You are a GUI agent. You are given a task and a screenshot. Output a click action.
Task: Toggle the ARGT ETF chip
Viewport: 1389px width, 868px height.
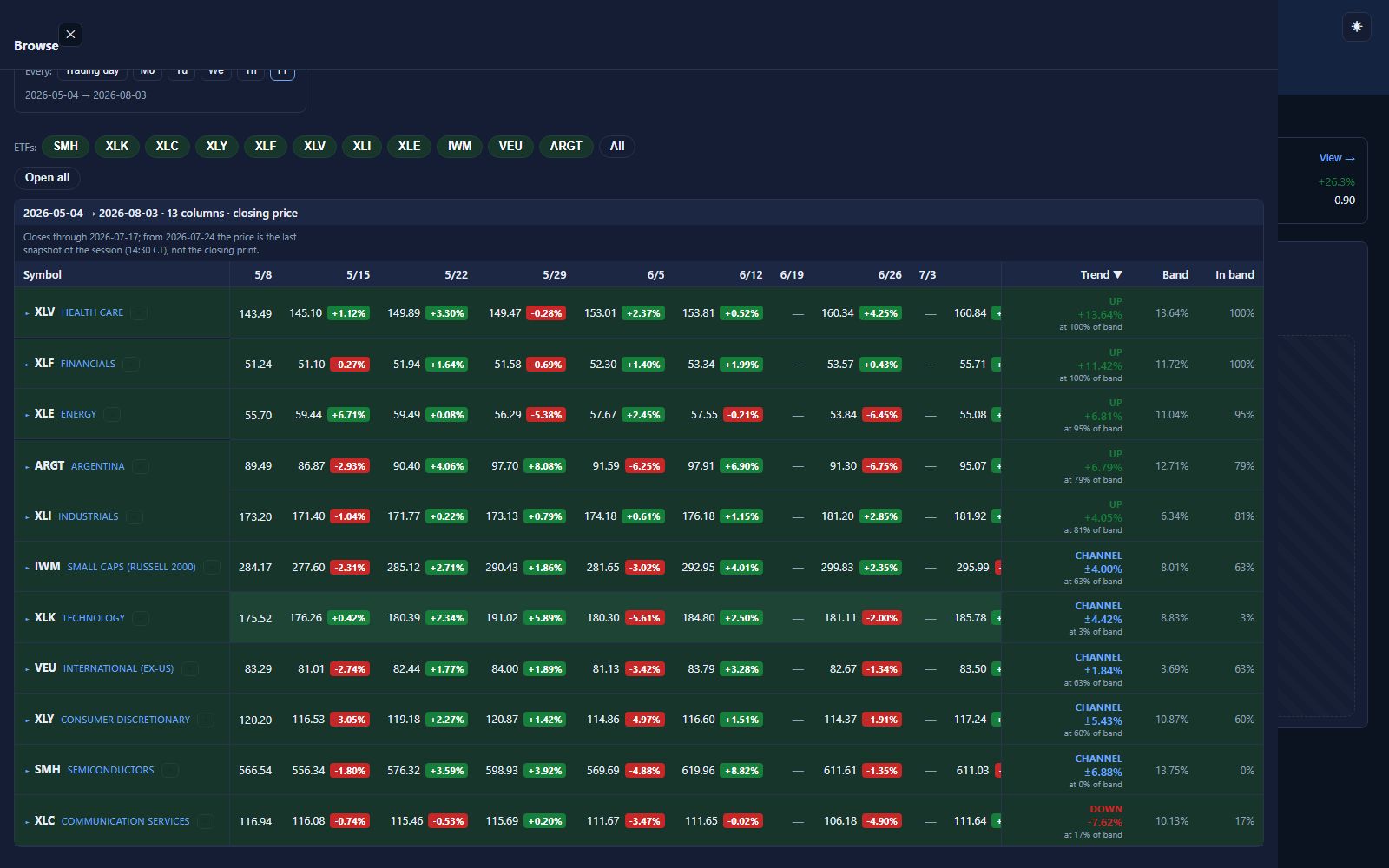click(x=566, y=146)
